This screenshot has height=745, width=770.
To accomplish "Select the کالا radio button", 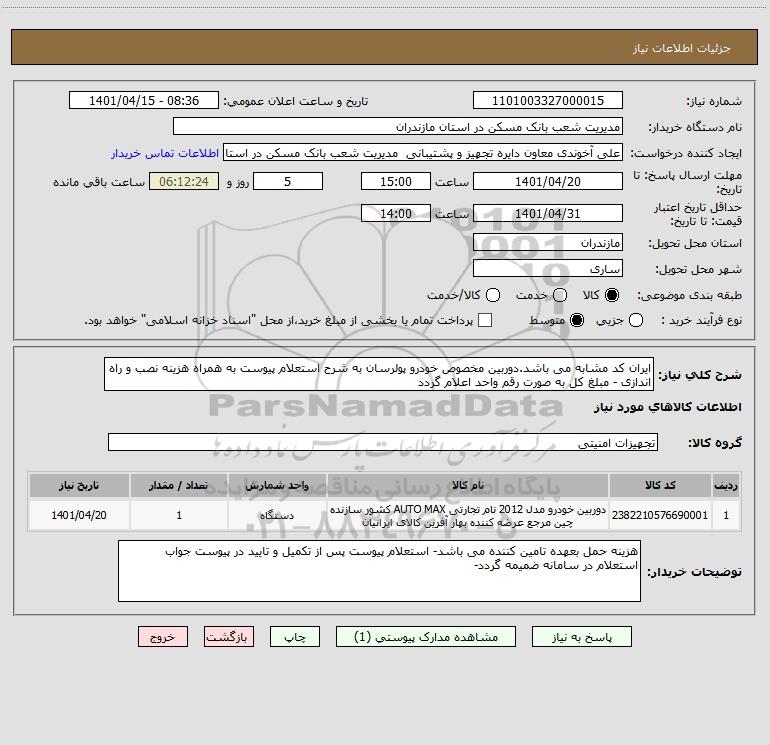I will coord(612,295).
